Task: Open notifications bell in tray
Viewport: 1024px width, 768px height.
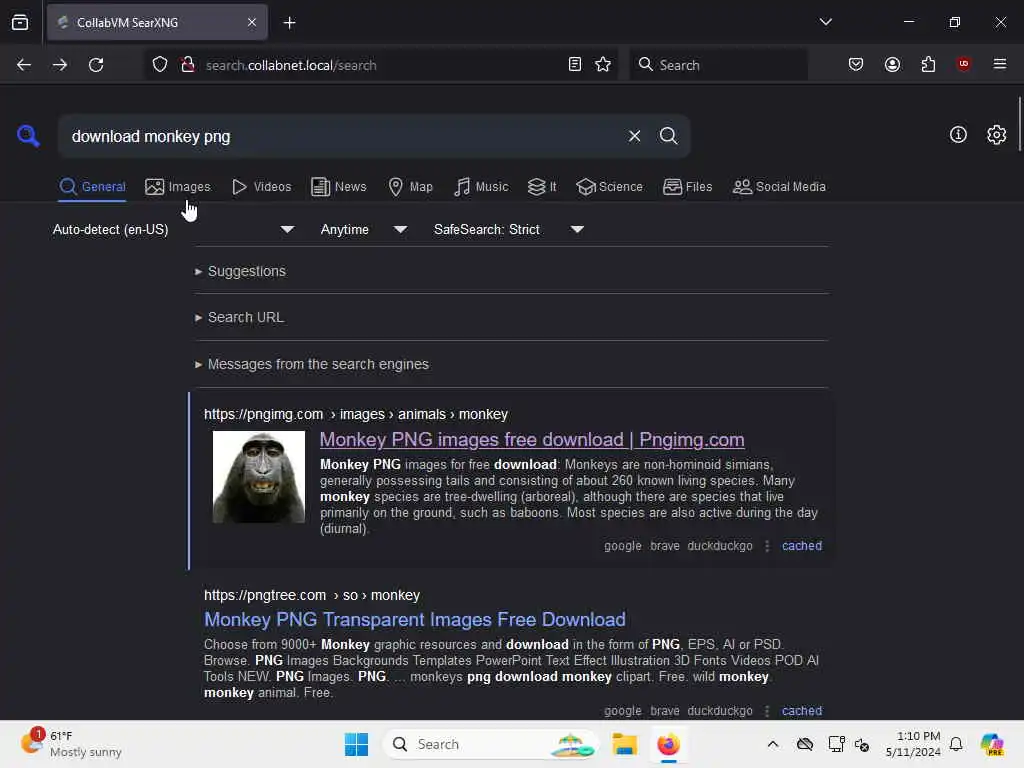Action: point(956,744)
